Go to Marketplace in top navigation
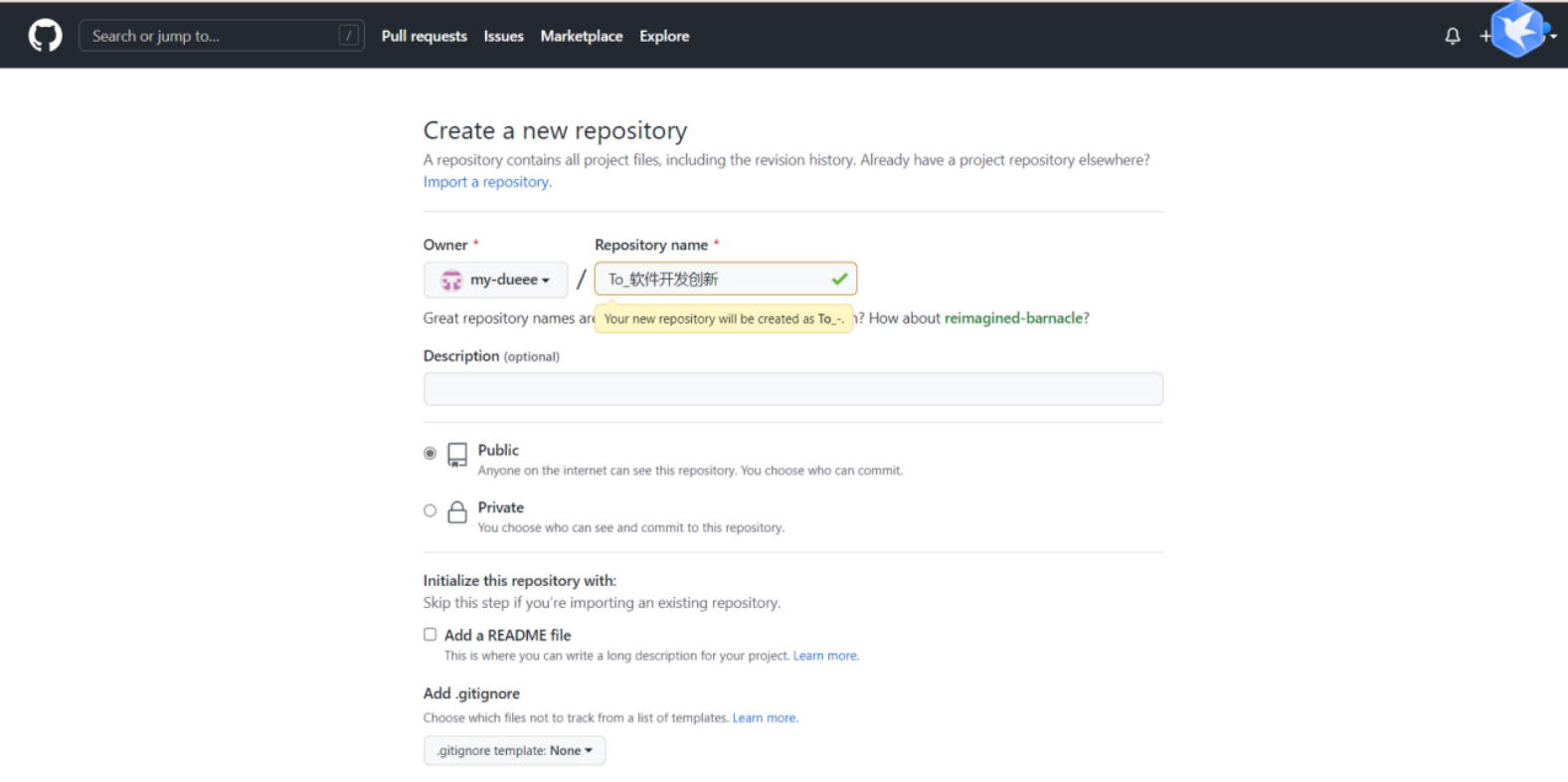This screenshot has width=1568, height=782. [582, 36]
